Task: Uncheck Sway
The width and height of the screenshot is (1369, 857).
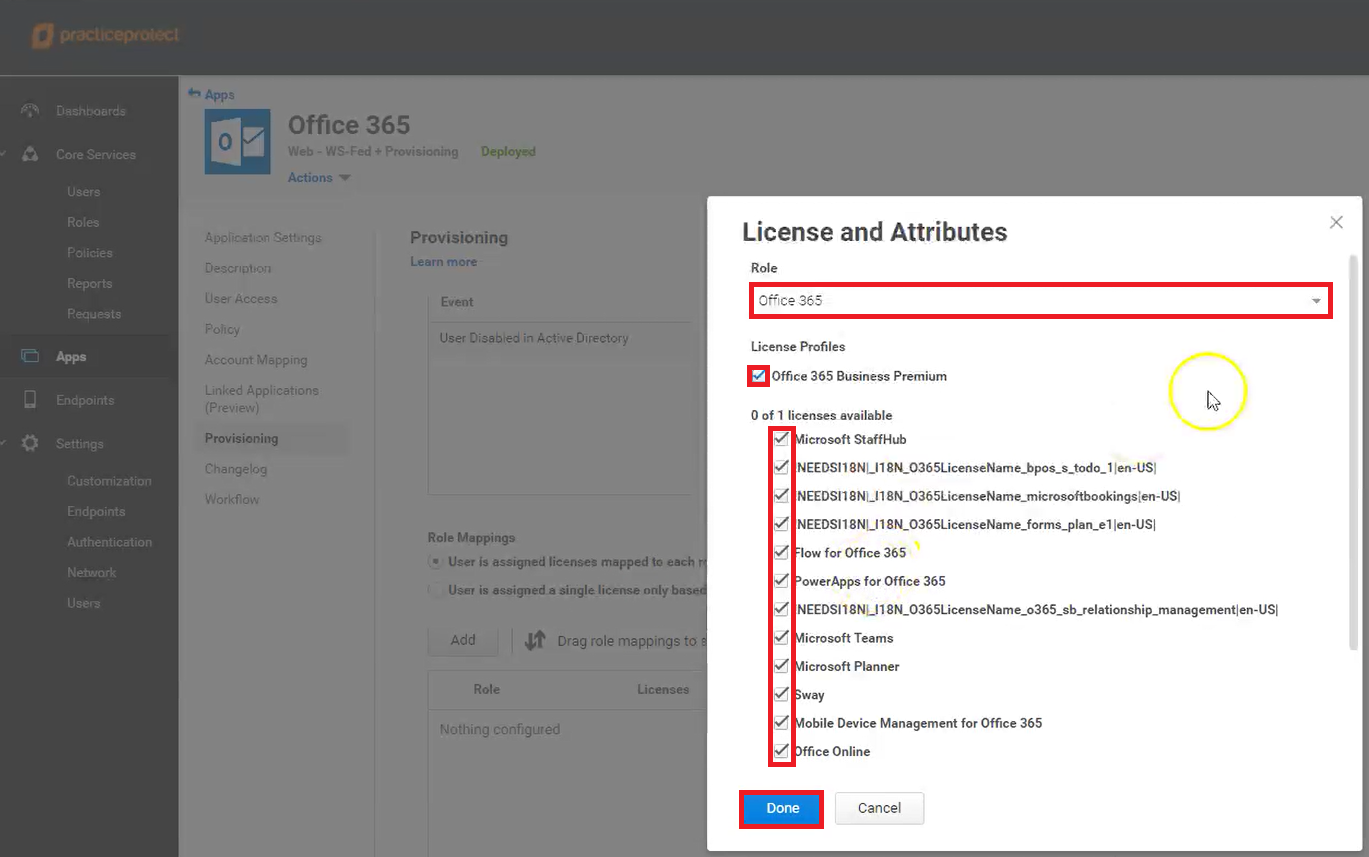Action: (x=781, y=694)
